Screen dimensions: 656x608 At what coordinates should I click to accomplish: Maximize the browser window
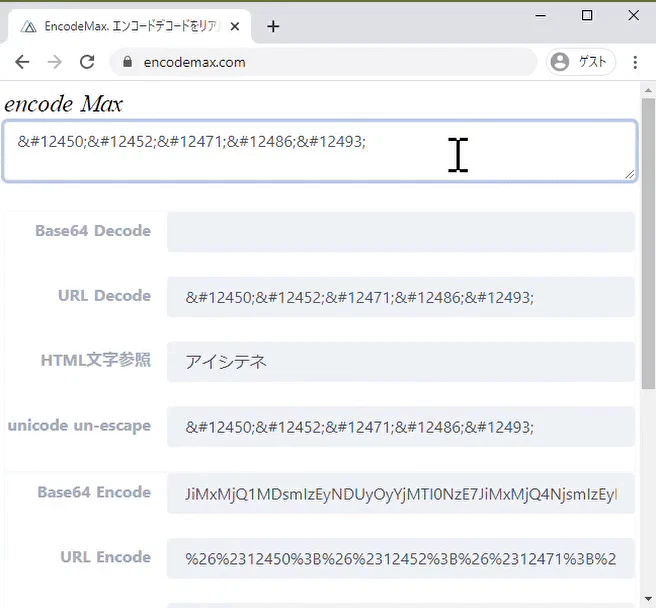(587, 15)
